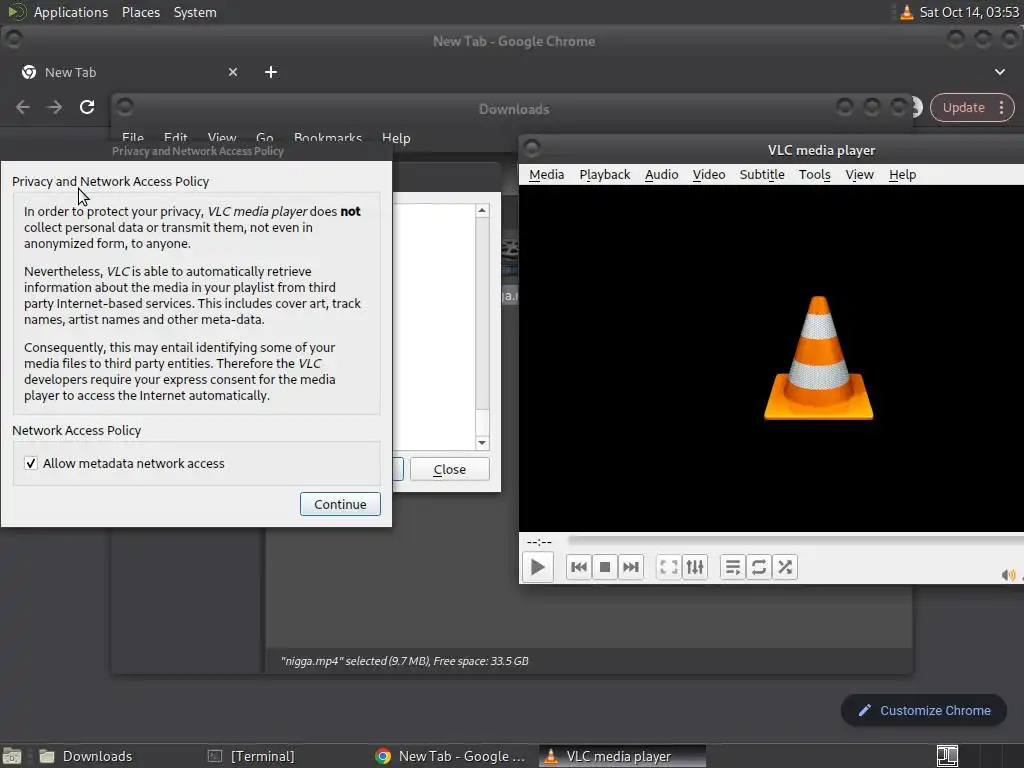The image size is (1024, 768).
Task: Open VLC Playback menu
Action: tap(605, 174)
